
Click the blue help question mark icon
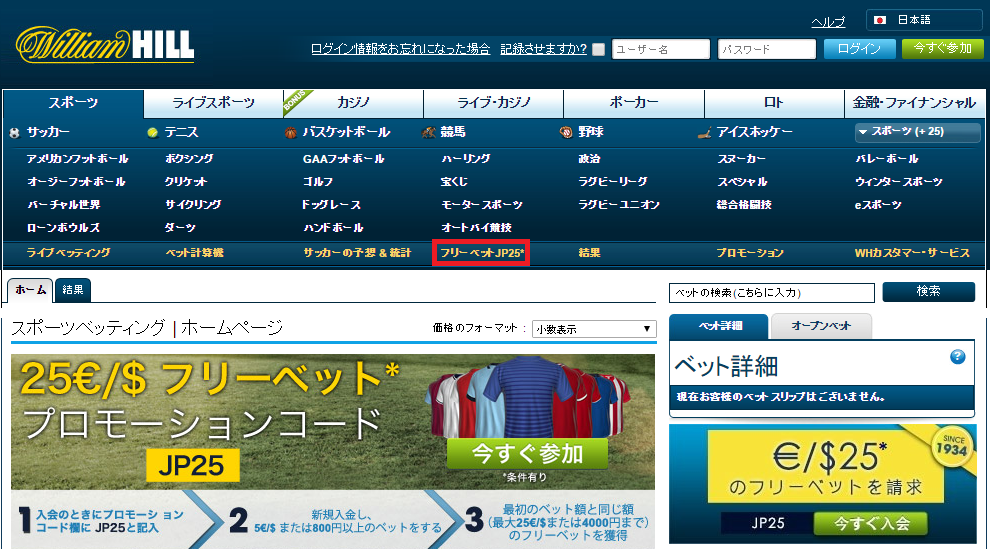[957, 357]
